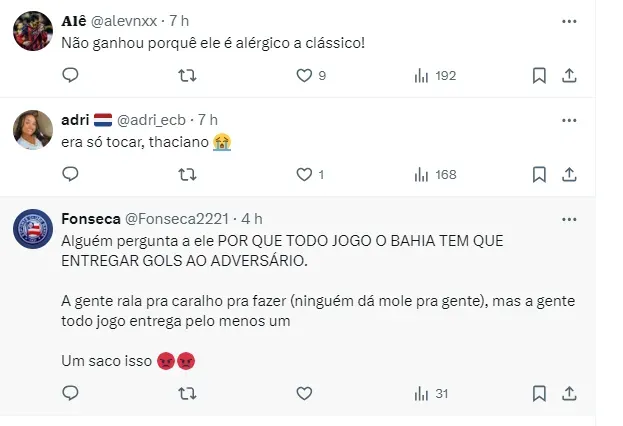The height and width of the screenshot is (426, 623).
Task: Click Fonseca's Bahia crest avatar
Action: click(x=33, y=229)
